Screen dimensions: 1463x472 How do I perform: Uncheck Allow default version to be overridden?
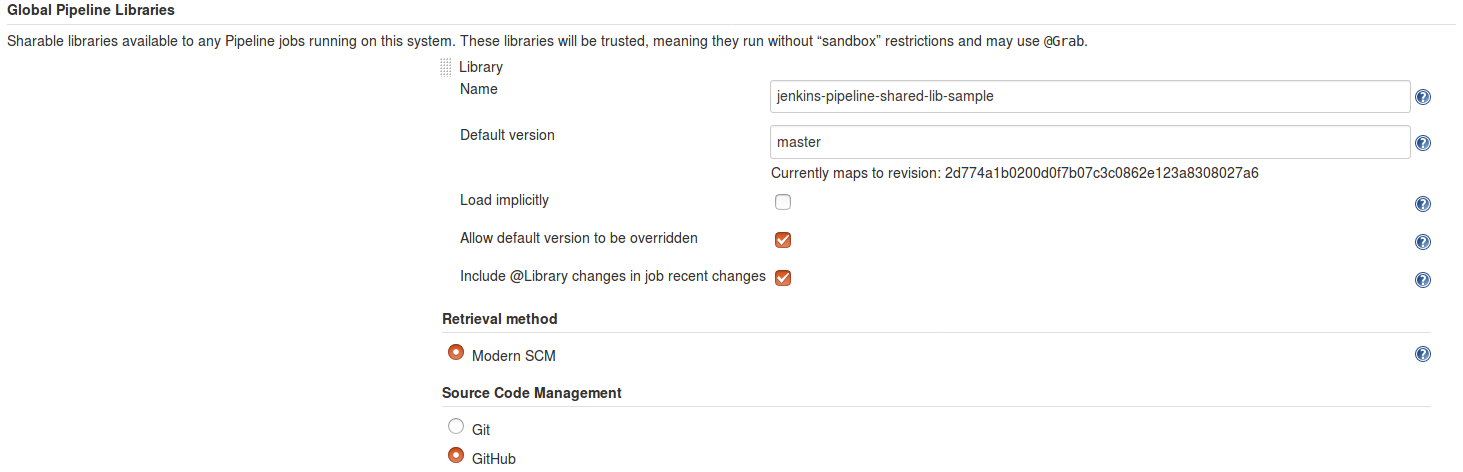click(783, 240)
